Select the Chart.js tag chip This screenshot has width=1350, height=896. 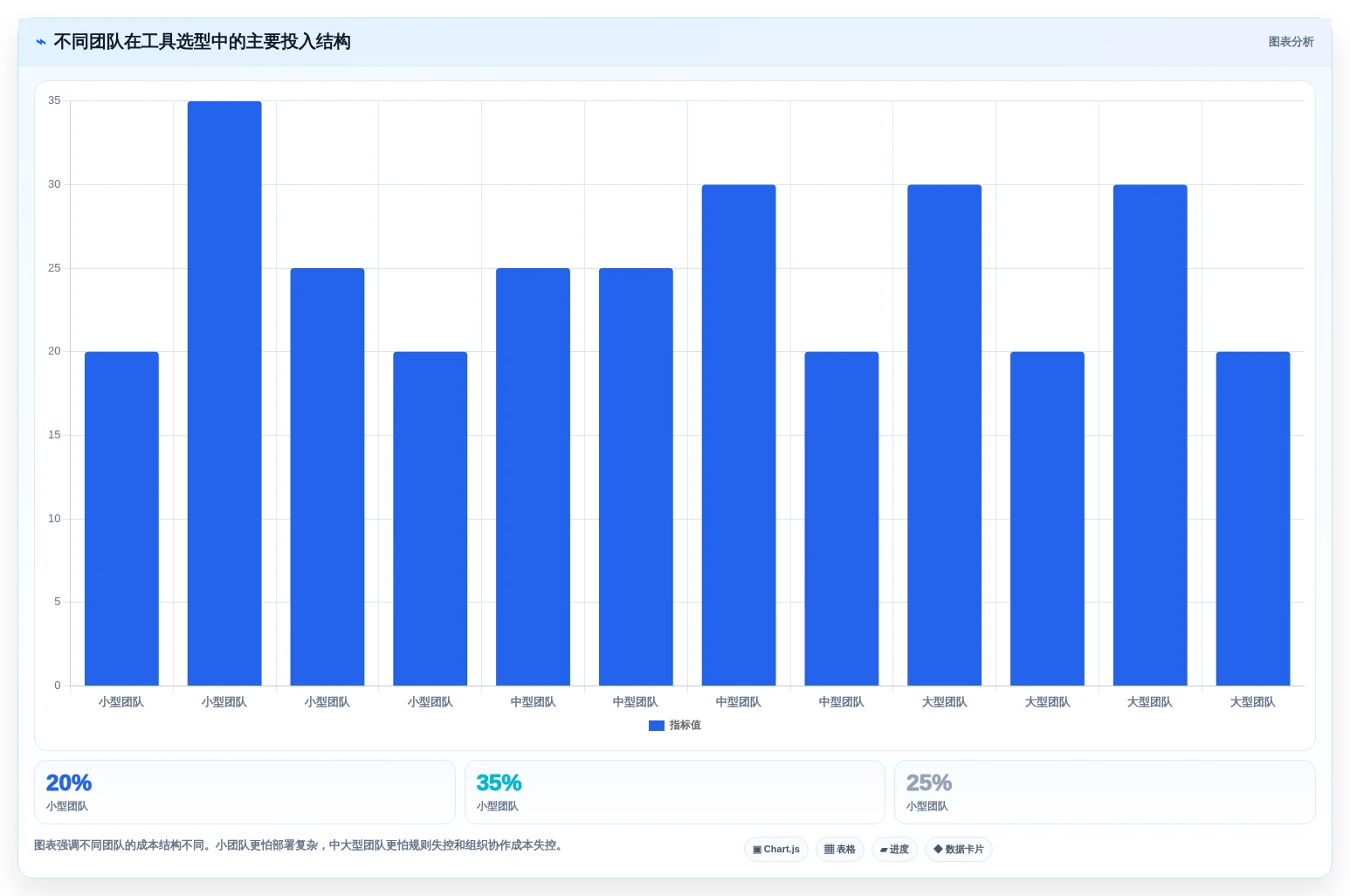click(x=776, y=850)
